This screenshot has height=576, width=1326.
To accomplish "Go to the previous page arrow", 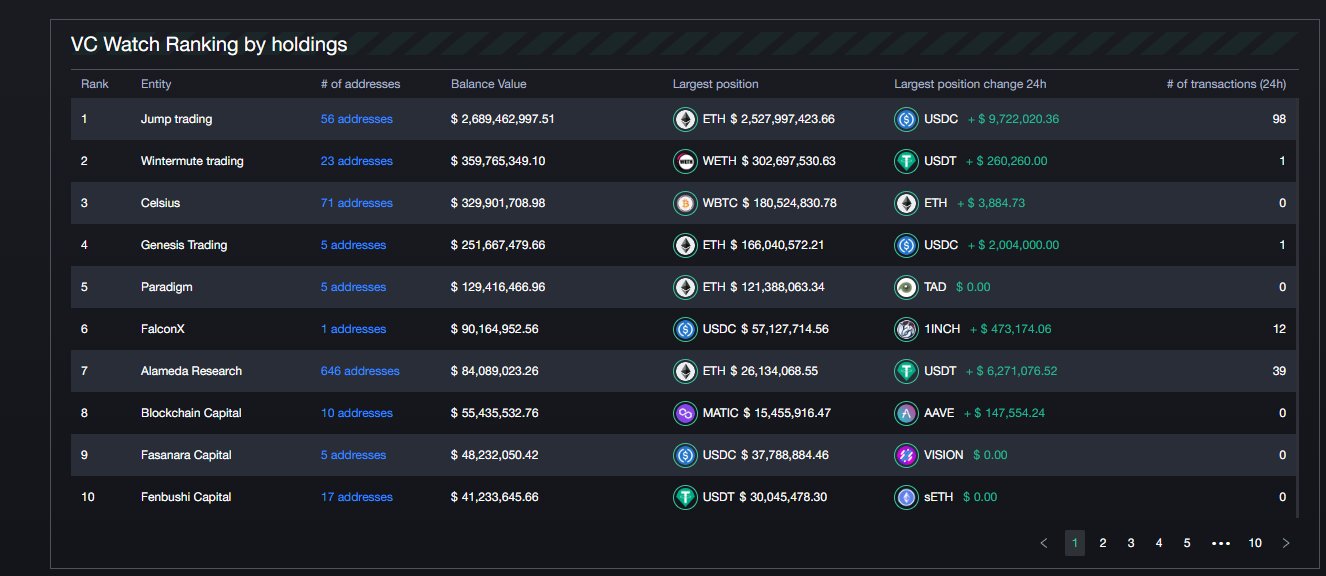I will coord(1044,543).
